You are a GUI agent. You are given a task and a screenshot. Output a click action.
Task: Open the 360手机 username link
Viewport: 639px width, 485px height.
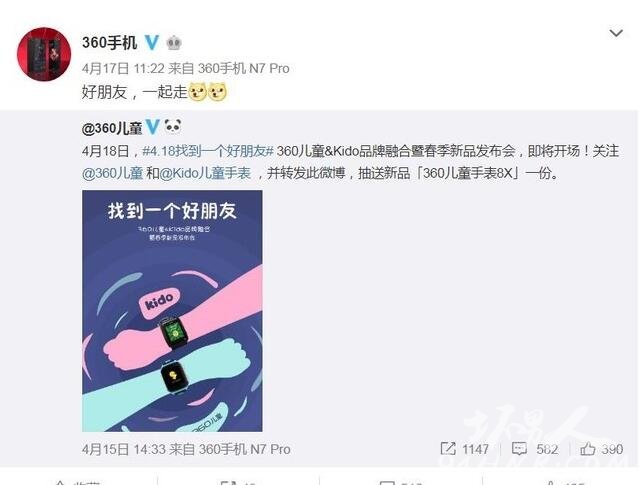click(109, 42)
